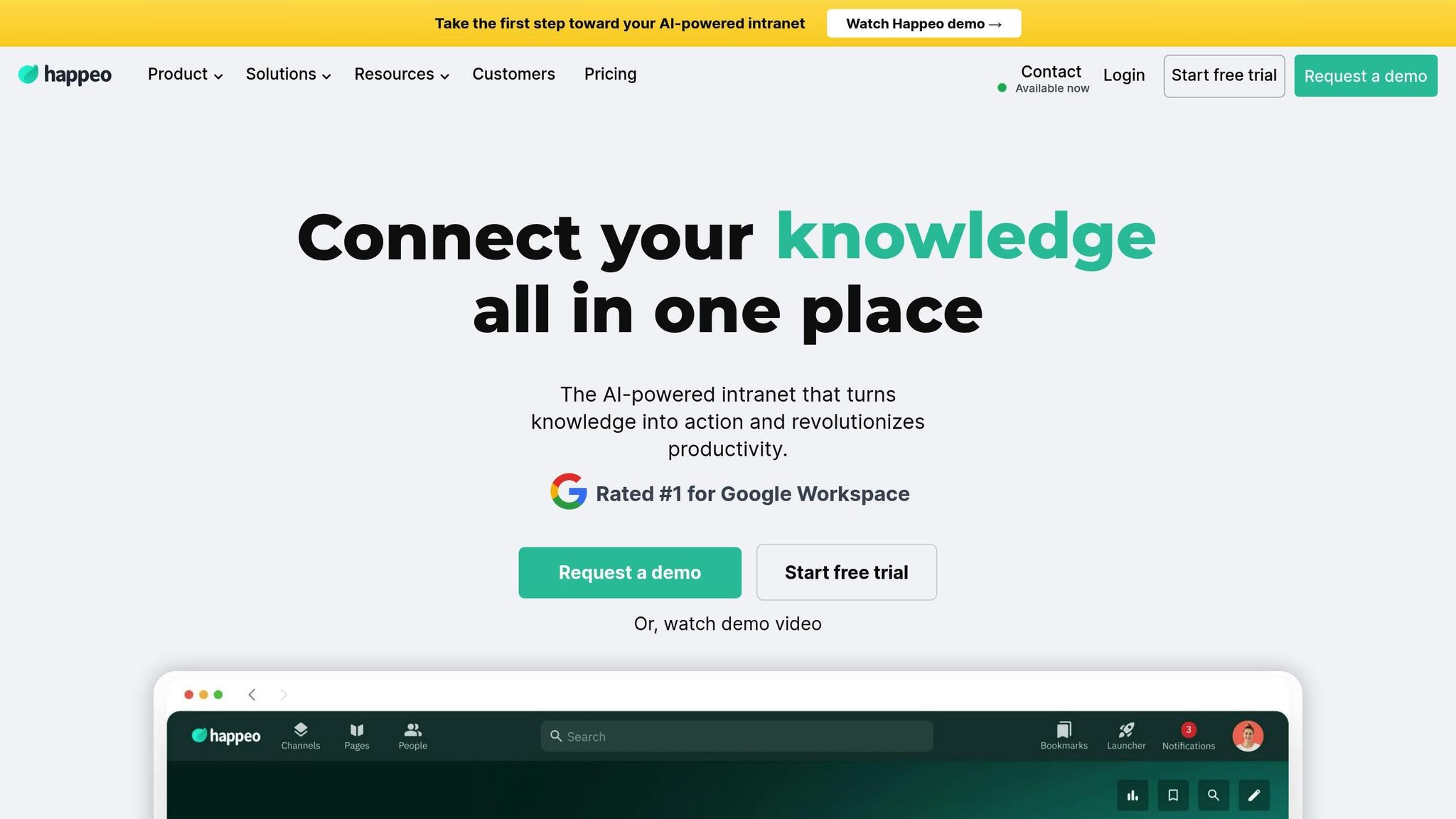Click the Rated #1 for Google Workspace text
This screenshot has width=1456, height=819.
[753, 494]
